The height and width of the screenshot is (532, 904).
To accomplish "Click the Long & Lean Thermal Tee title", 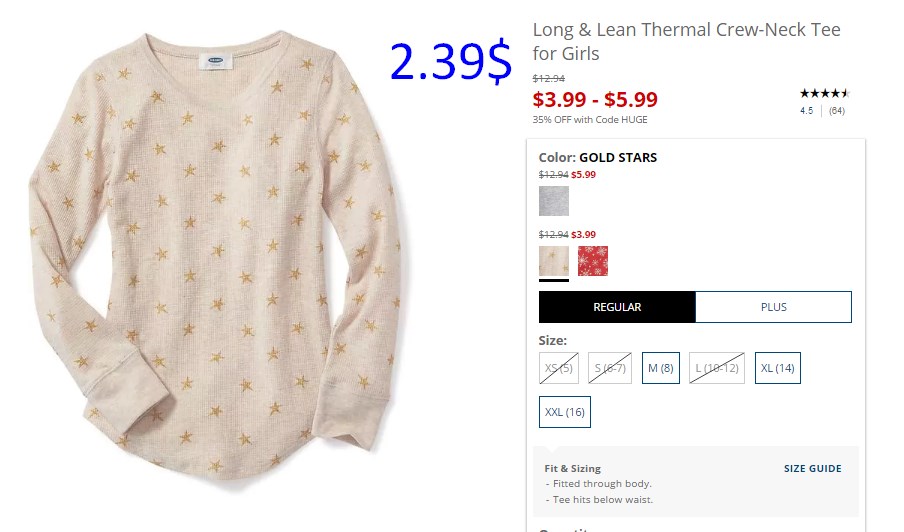I will [686, 41].
